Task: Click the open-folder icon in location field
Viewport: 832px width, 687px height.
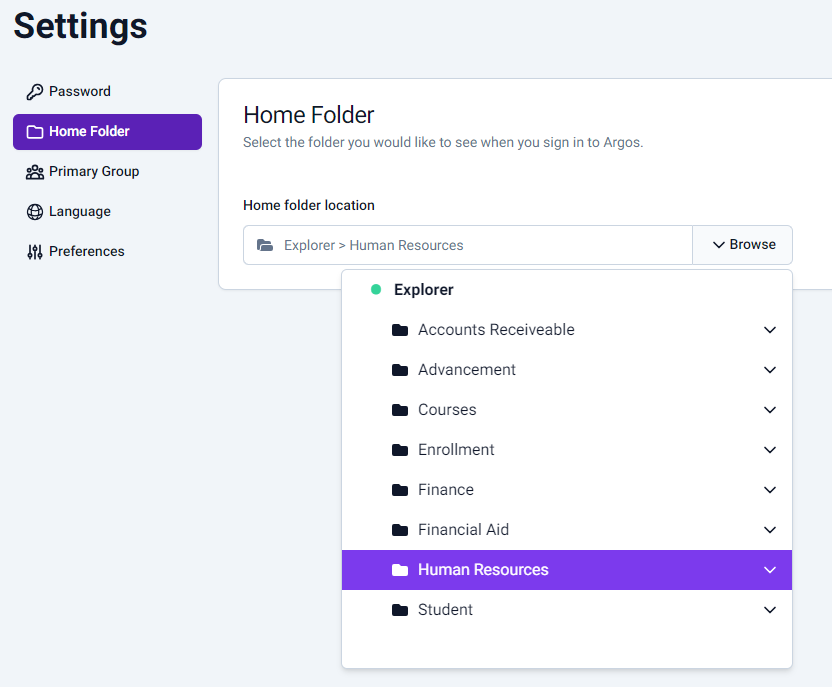Action: [x=265, y=245]
